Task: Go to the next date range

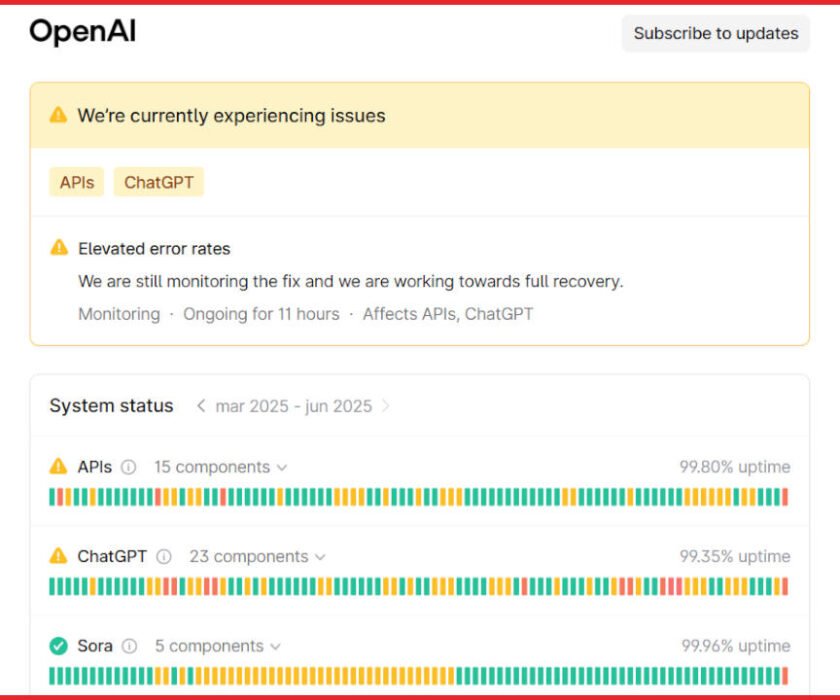Action: click(386, 406)
